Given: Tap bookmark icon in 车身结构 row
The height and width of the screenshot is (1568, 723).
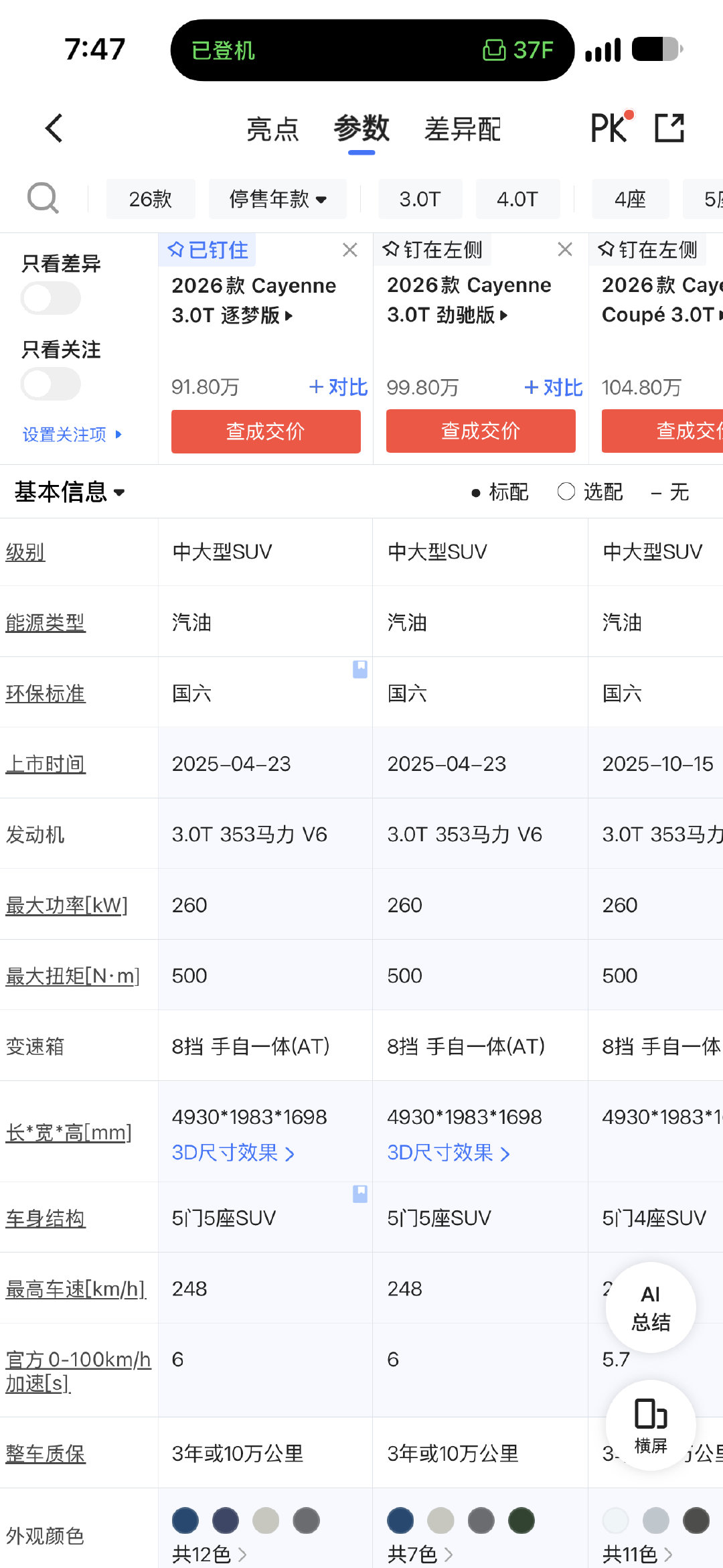Looking at the screenshot, I should [x=360, y=1194].
